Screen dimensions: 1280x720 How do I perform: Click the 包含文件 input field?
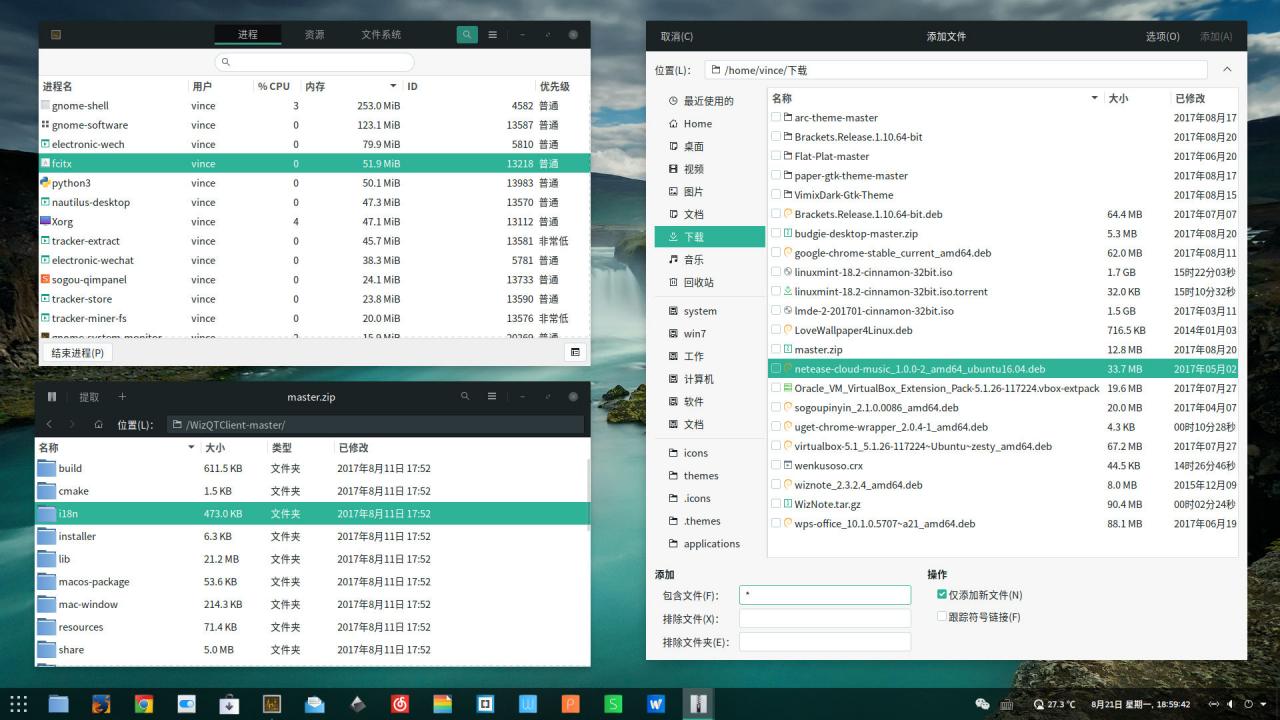tap(825, 595)
